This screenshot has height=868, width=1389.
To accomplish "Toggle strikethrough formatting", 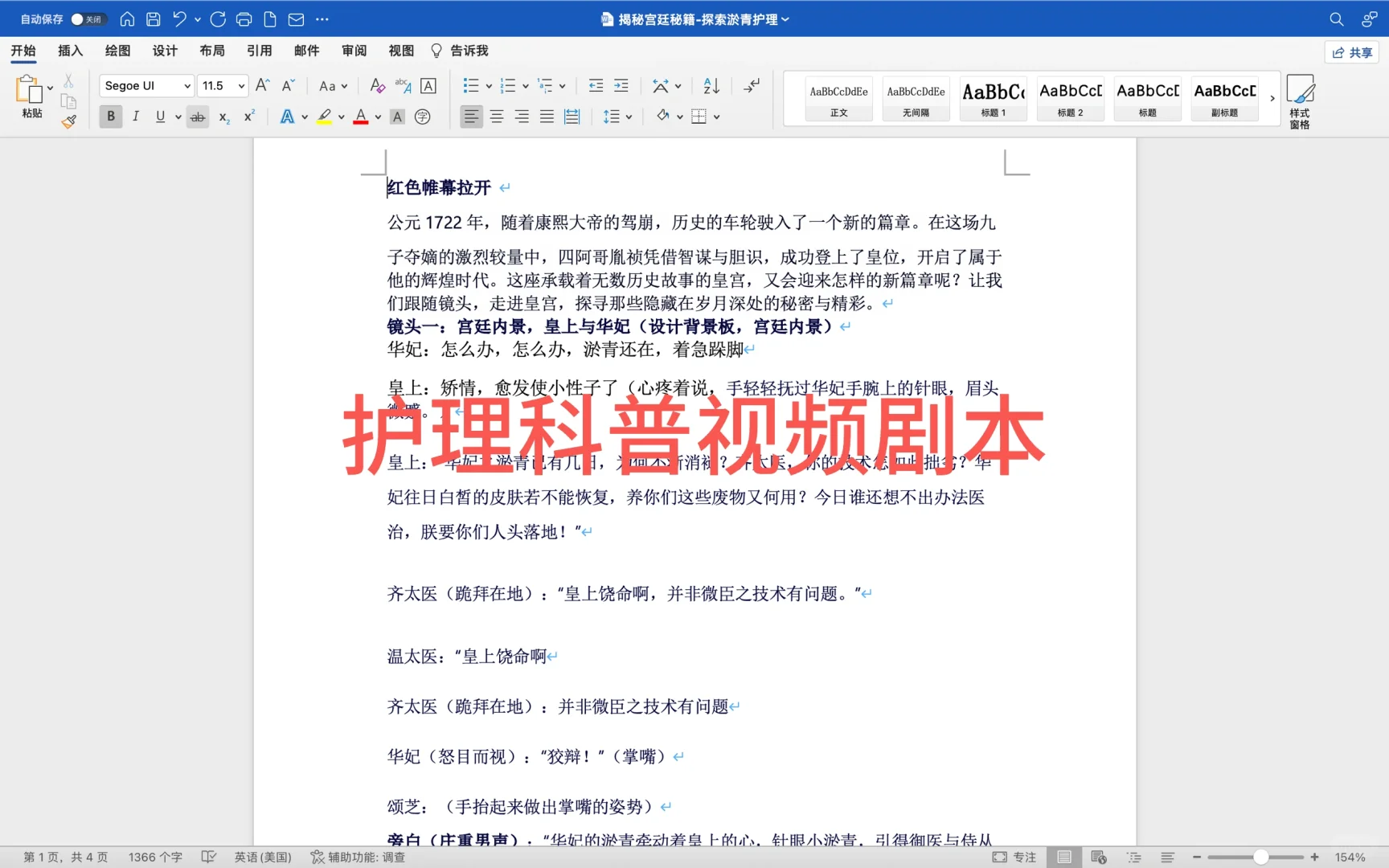I will coord(197,117).
